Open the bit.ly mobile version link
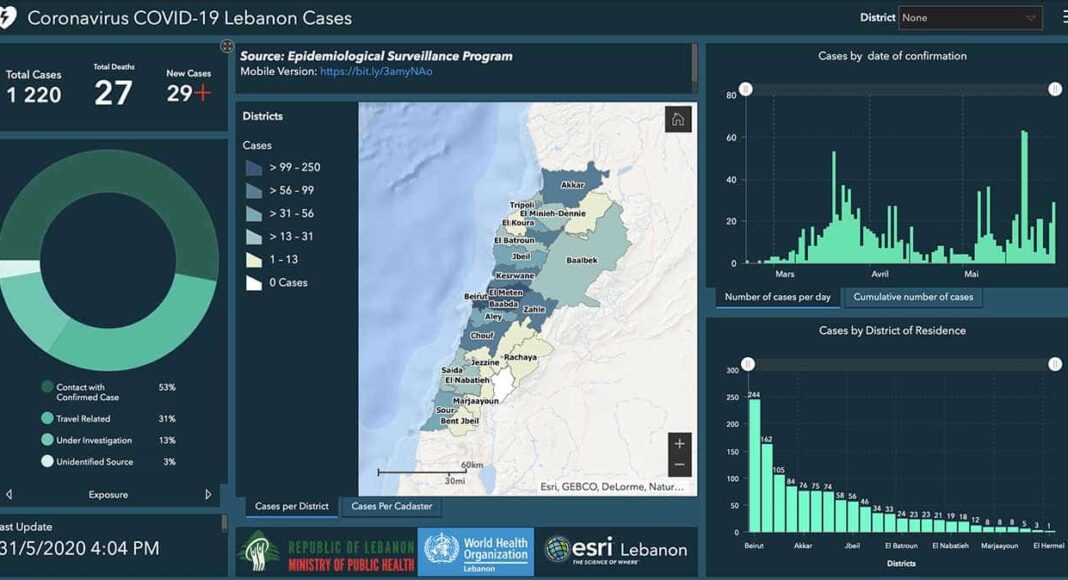Image resolution: width=1068 pixels, height=580 pixels. pyautogui.click(x=376, y=72)
